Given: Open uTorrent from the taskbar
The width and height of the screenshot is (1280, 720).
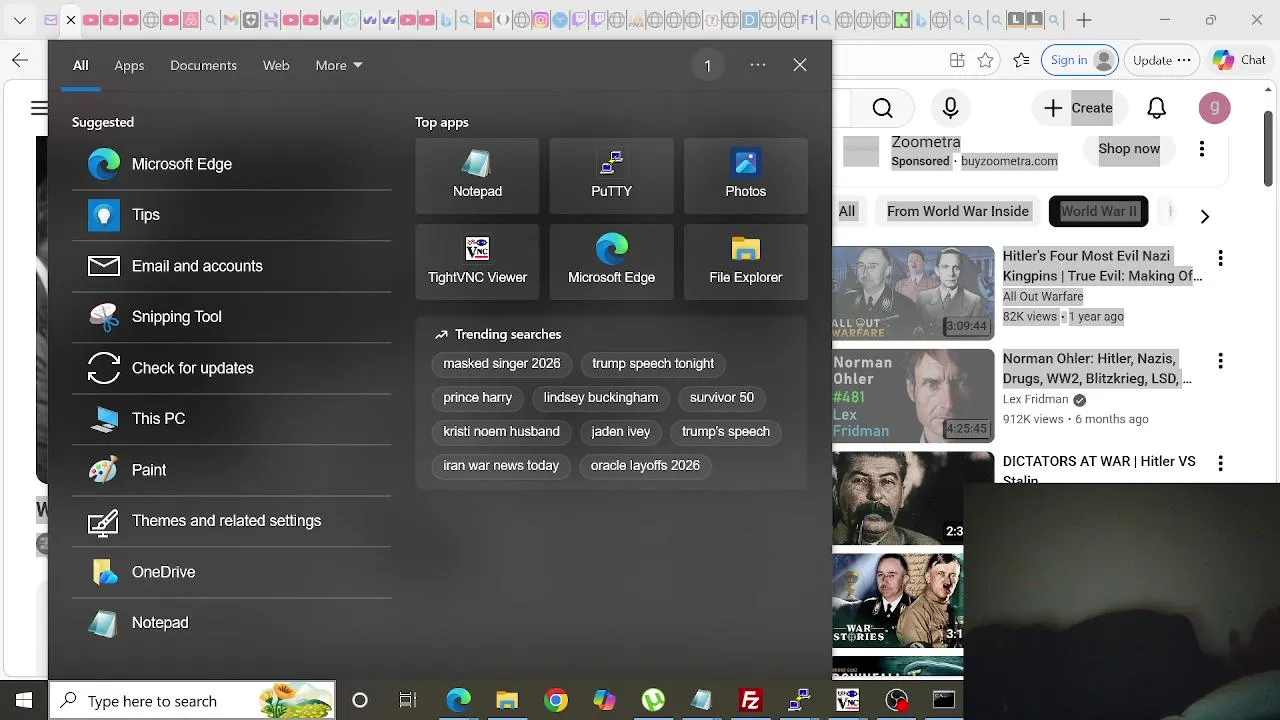Looking at the screenshot, I should tap(653, 701).
